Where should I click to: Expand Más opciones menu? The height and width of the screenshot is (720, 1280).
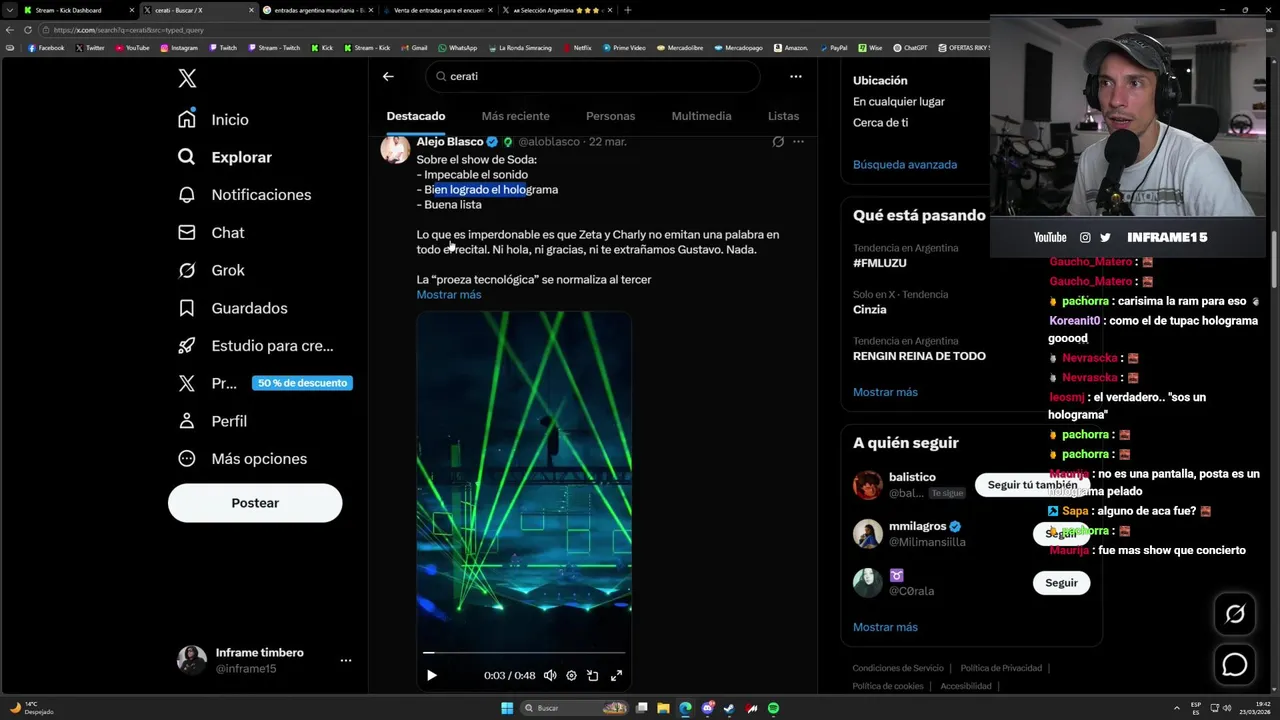(x=242, y=459)
